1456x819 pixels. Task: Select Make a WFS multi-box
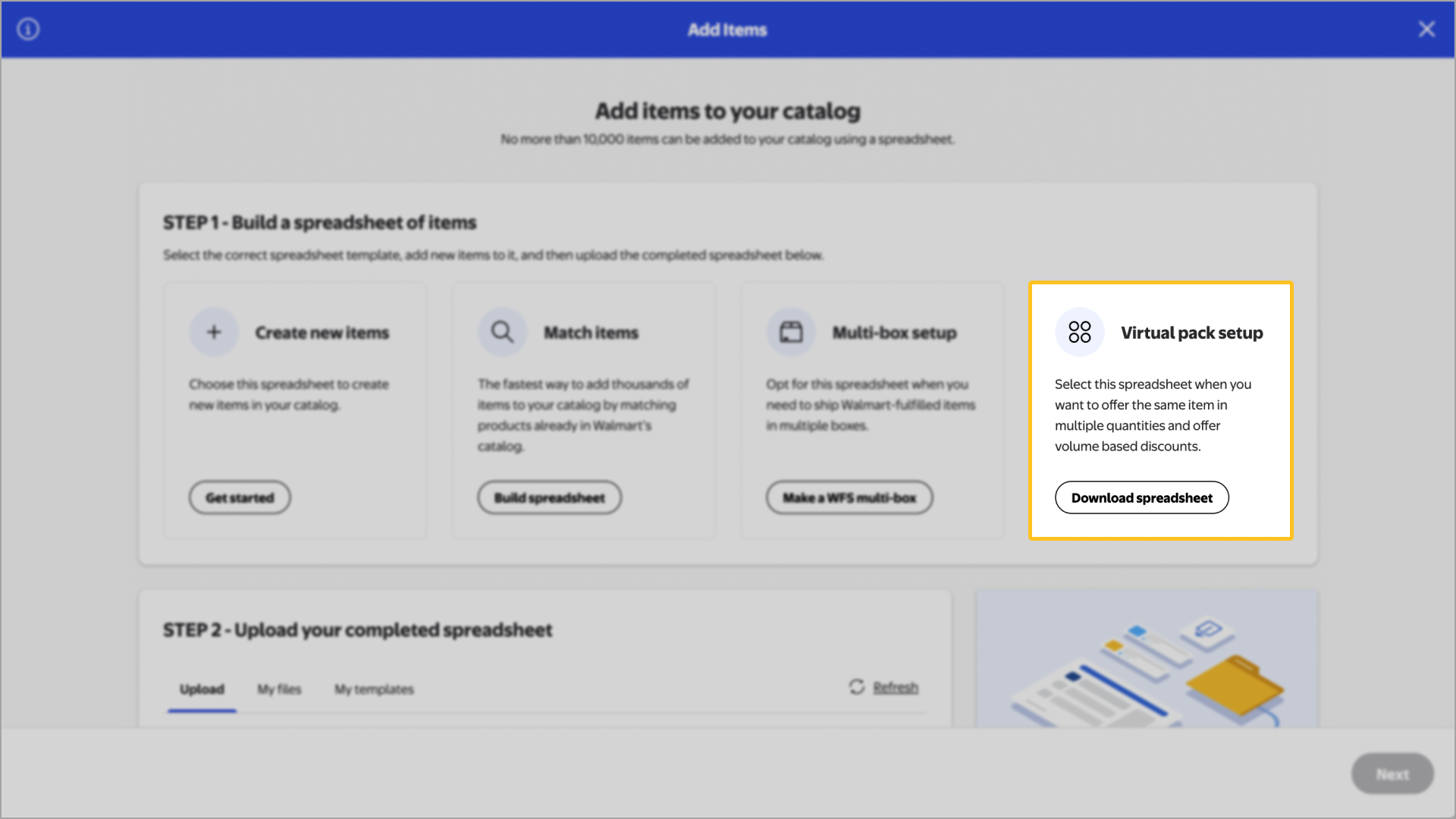click(849, 497)
